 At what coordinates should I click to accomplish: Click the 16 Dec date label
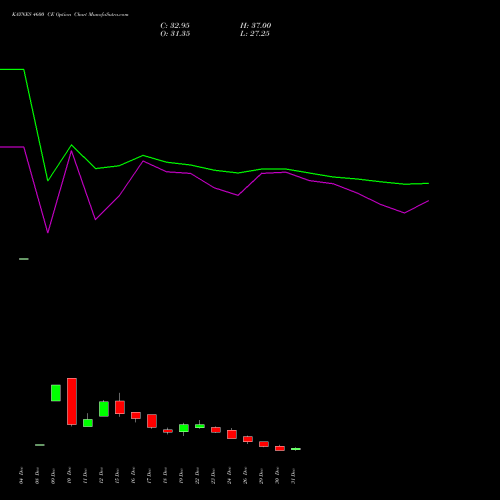point(134,476)
